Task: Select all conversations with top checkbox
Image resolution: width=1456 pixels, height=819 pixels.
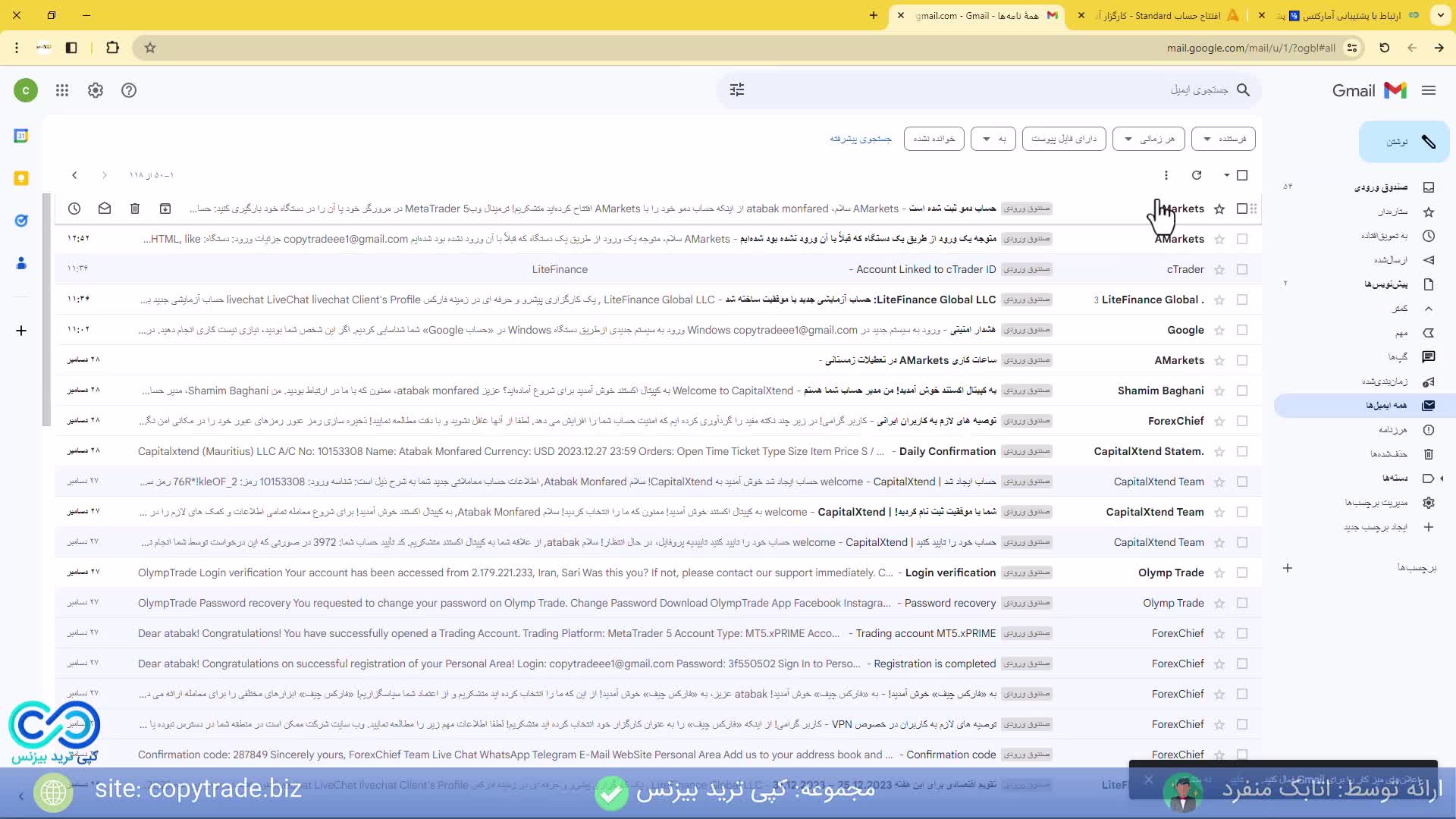Action: tap(1242, 175)
